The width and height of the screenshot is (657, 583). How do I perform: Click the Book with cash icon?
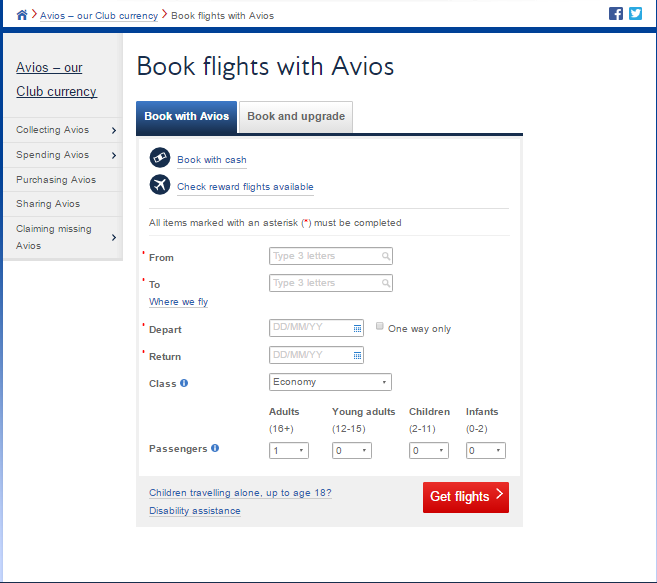point(159,158)
